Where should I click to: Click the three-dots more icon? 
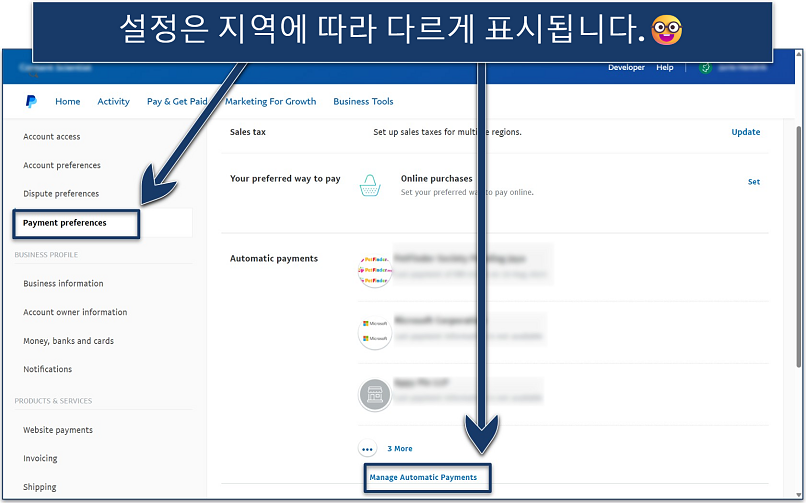point(368,449)
